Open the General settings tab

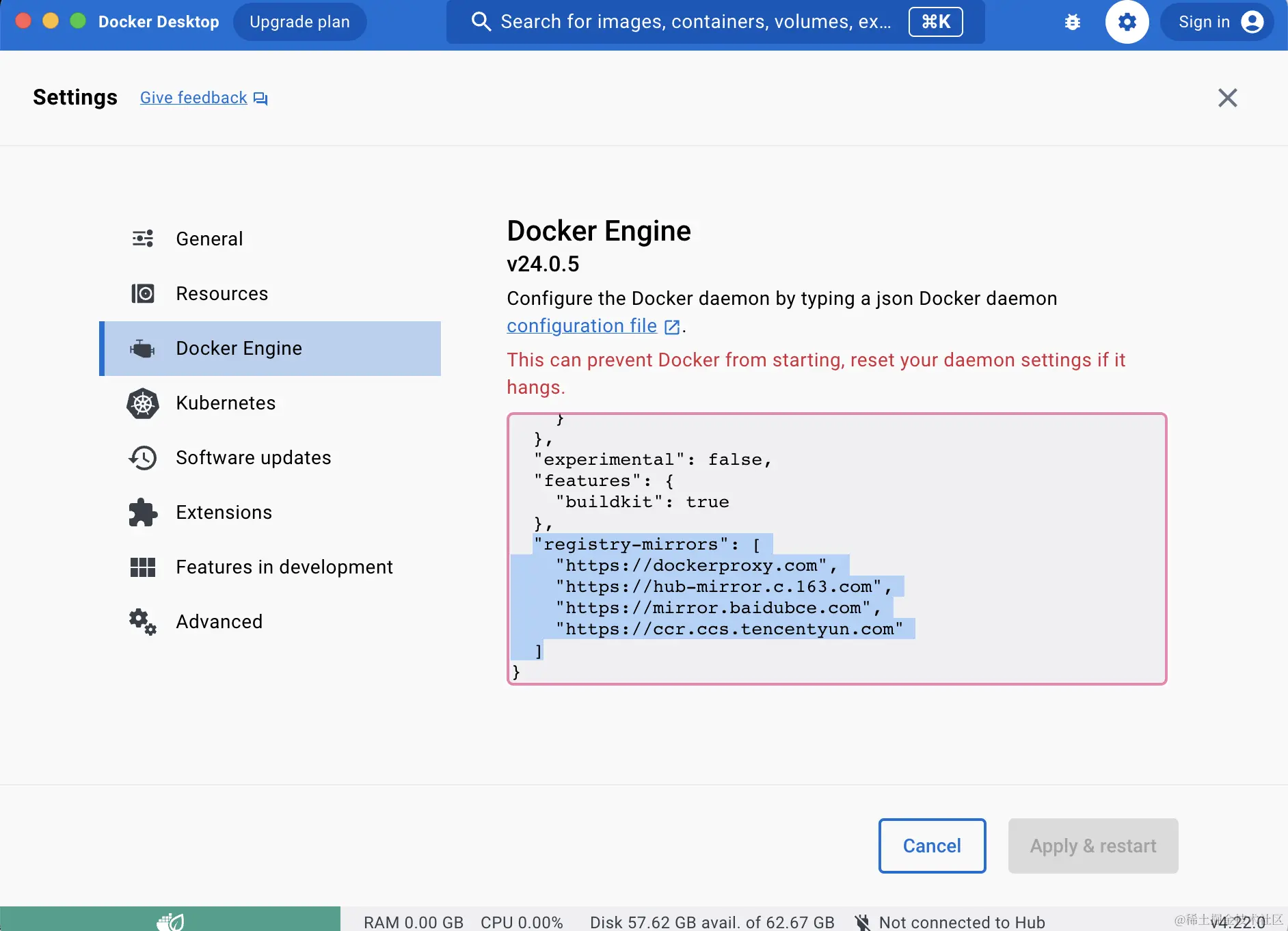[x=209, y=239]
